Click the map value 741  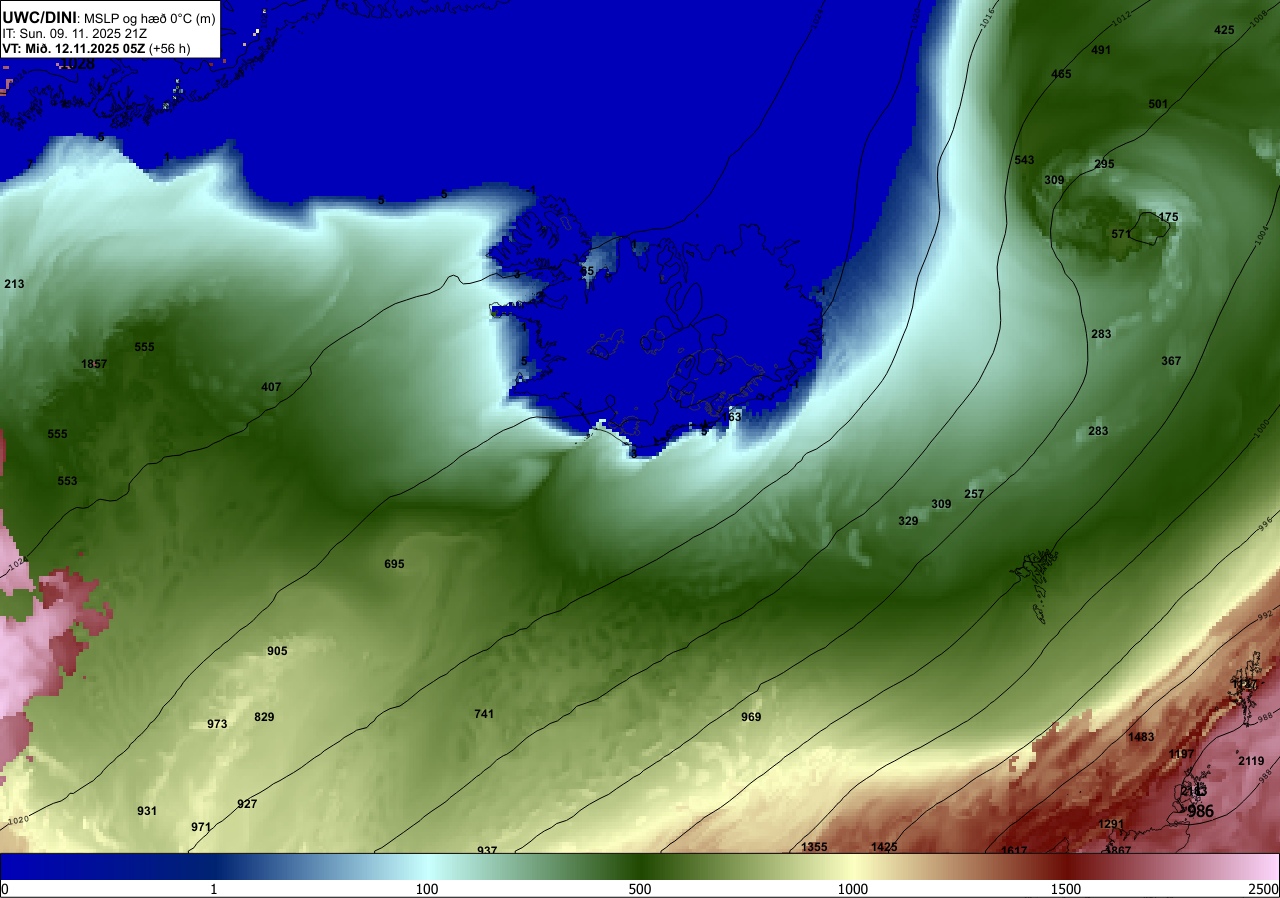pos(484,714)
